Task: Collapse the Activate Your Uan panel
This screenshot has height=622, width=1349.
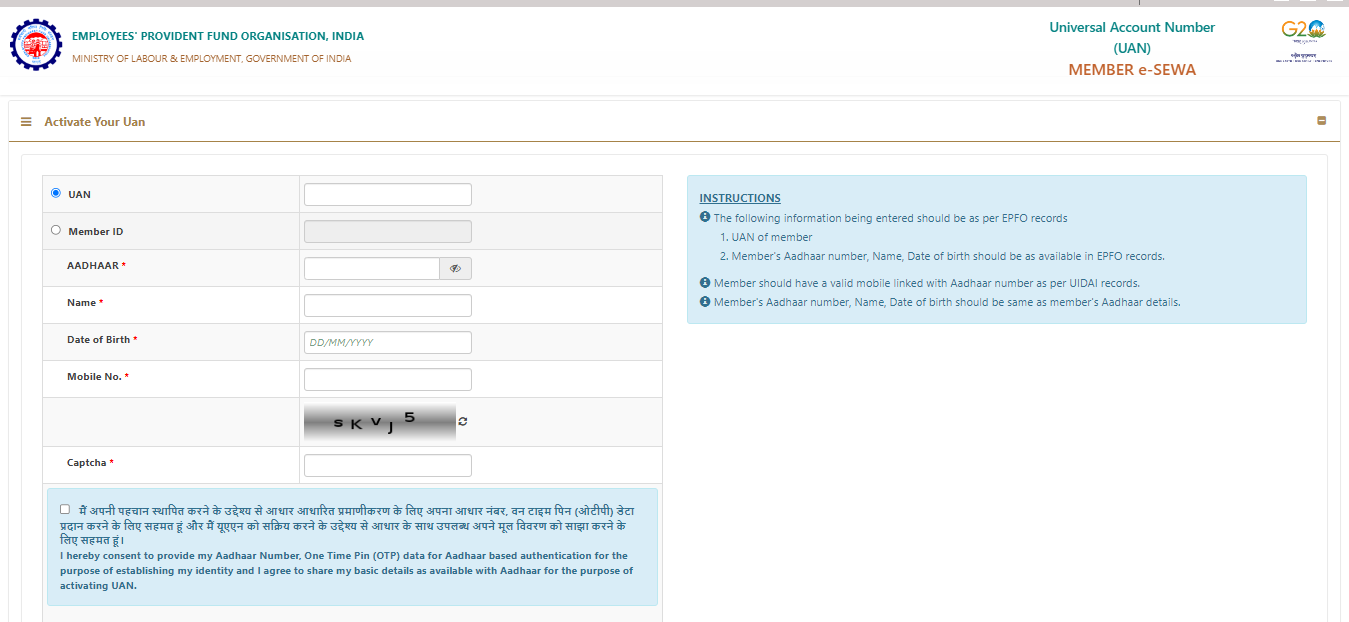Action: point(1321,121)
